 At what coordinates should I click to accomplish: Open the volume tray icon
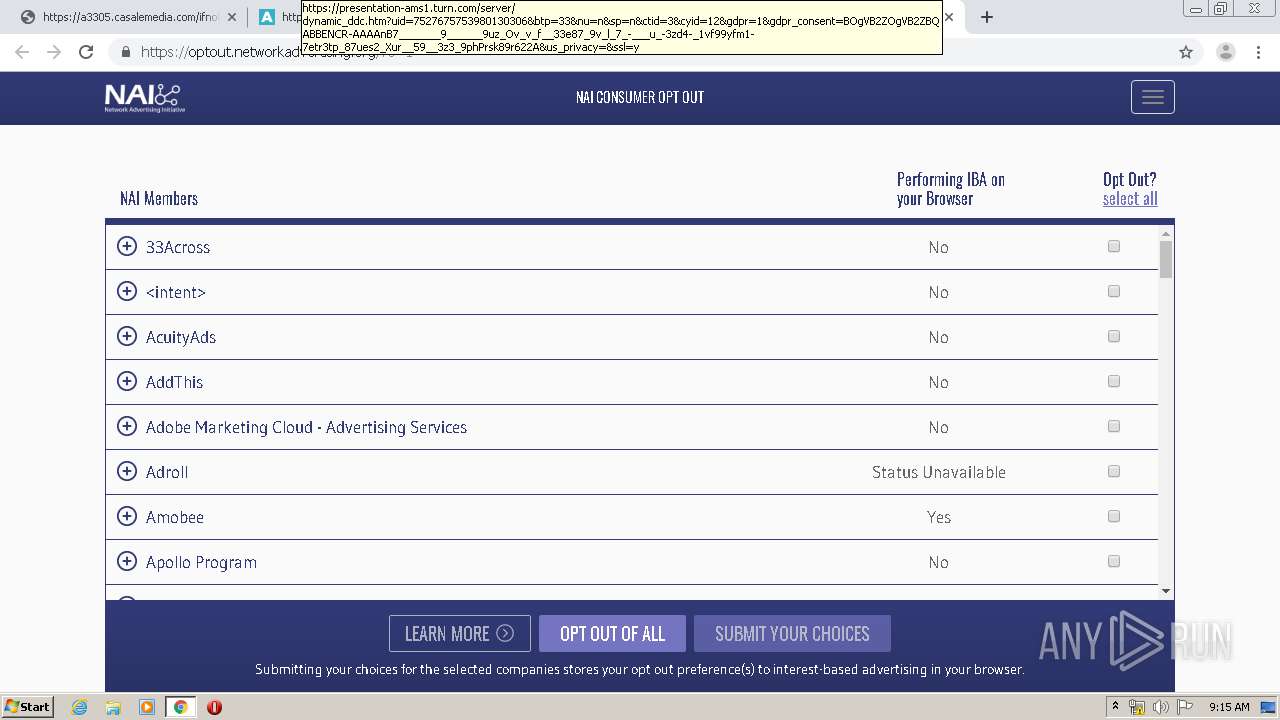click(x=1161, y=707)
